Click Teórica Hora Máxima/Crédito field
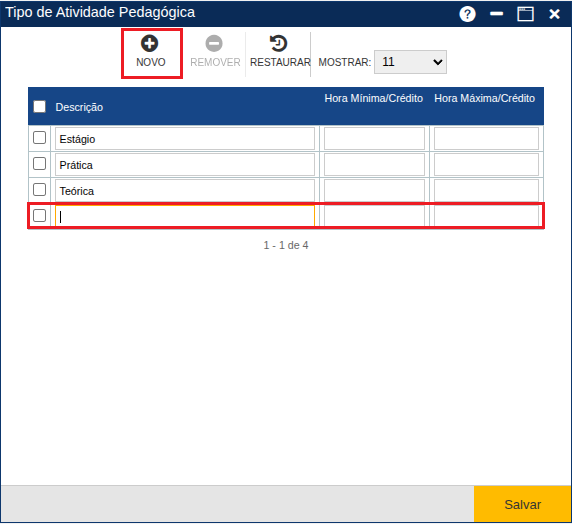Screen dimensions: 572x524 pos(486,190)
